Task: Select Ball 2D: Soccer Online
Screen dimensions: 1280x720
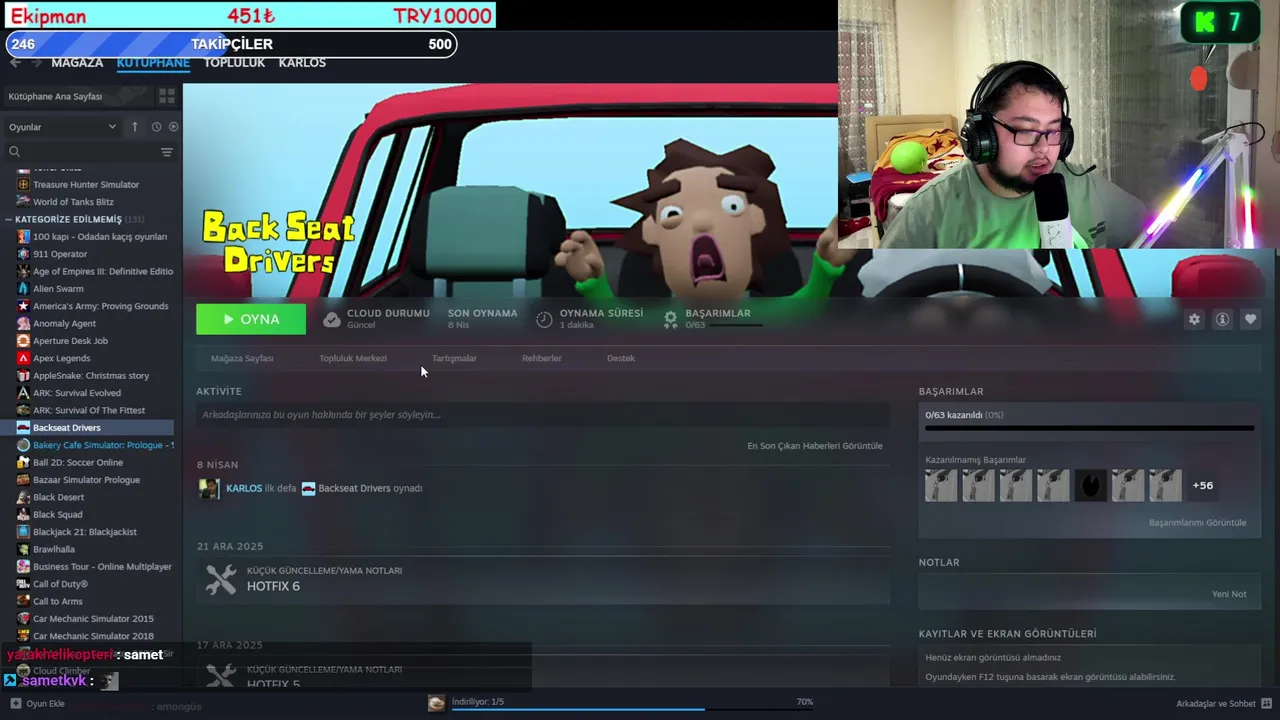Action: coord(78,462)
